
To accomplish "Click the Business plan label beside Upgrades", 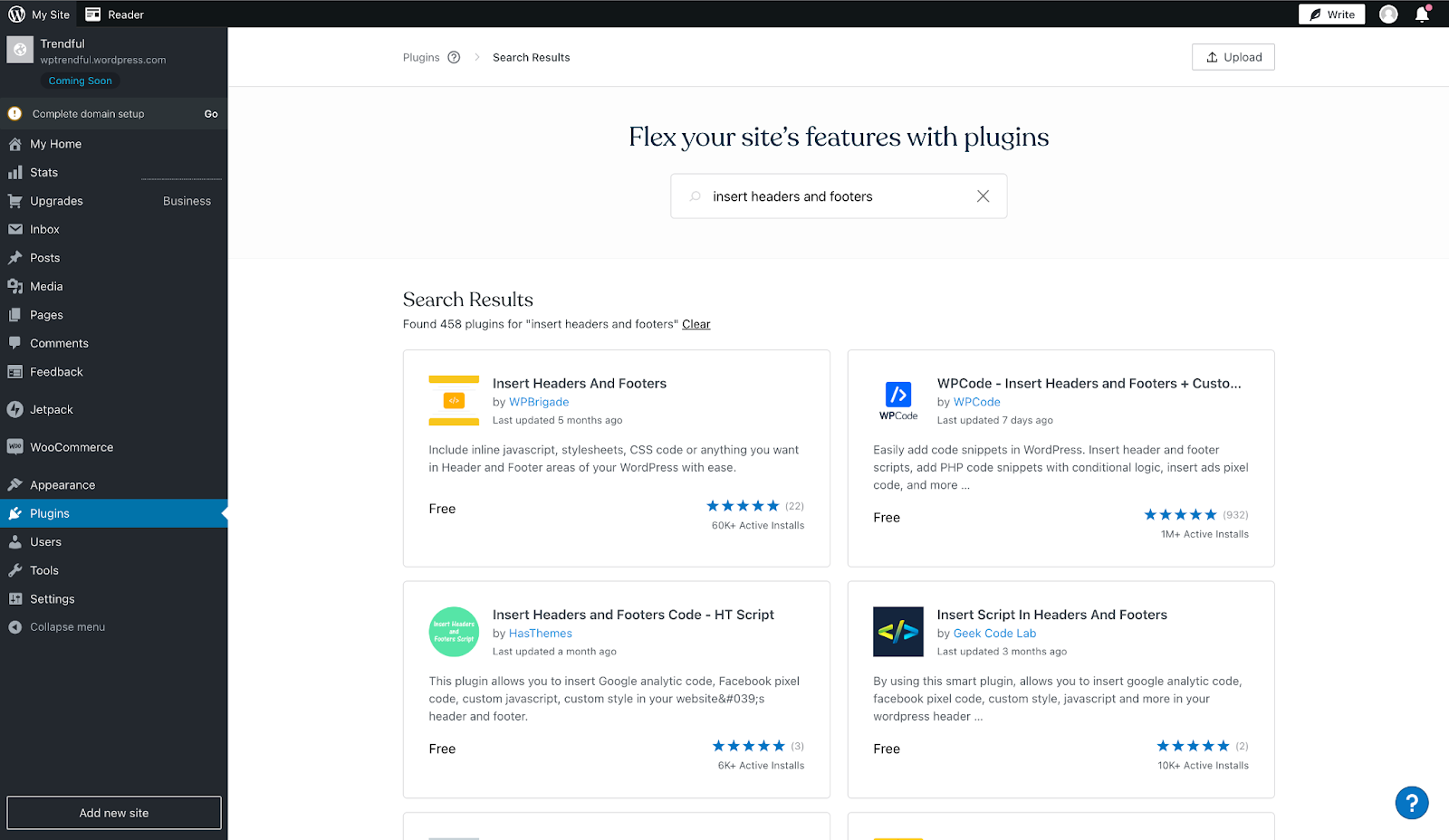I will tap(187, 201).
